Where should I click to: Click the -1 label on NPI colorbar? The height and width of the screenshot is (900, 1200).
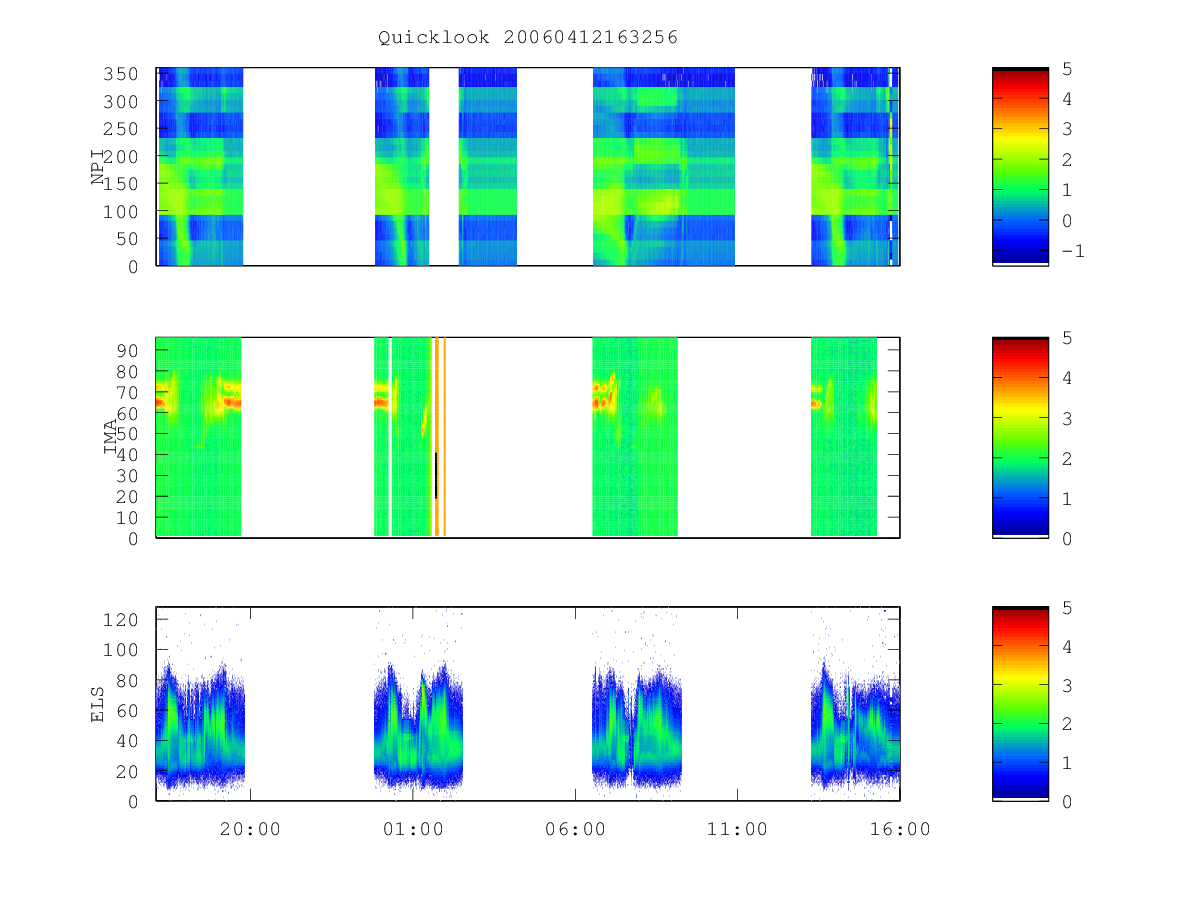pos(1072,251)
